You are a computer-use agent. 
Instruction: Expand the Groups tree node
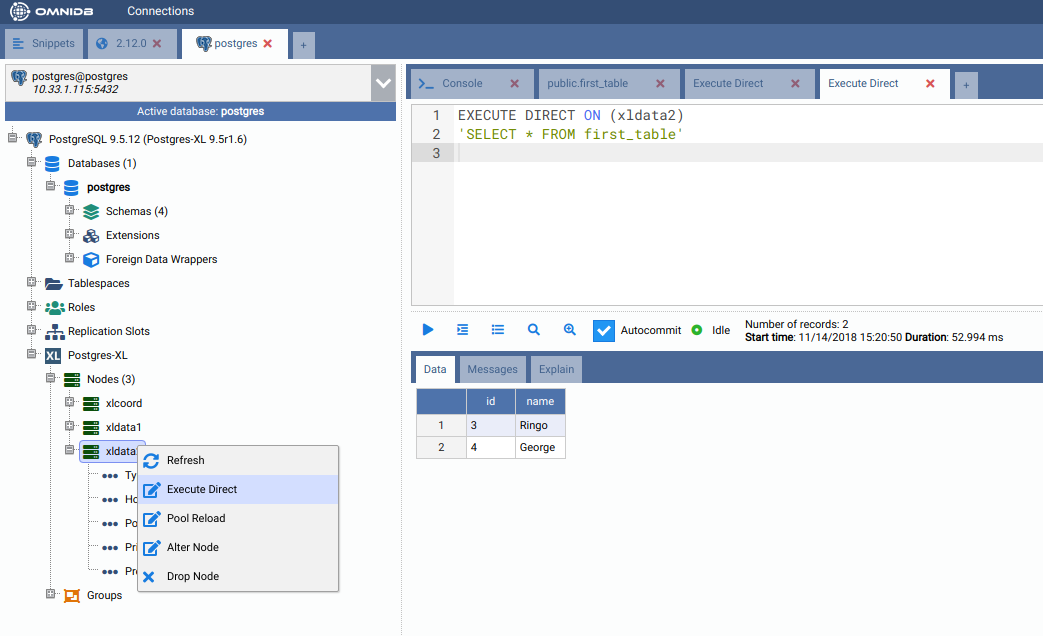coord(51,595)
